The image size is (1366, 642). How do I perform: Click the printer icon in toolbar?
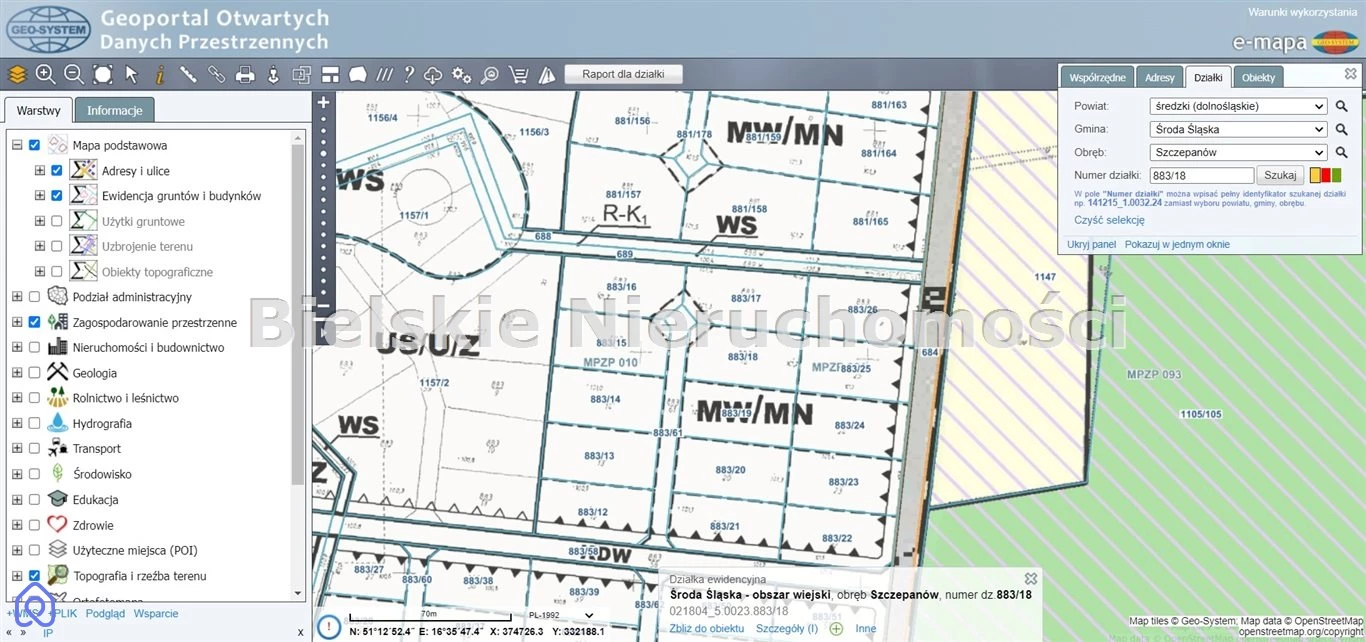click(244, 74)
